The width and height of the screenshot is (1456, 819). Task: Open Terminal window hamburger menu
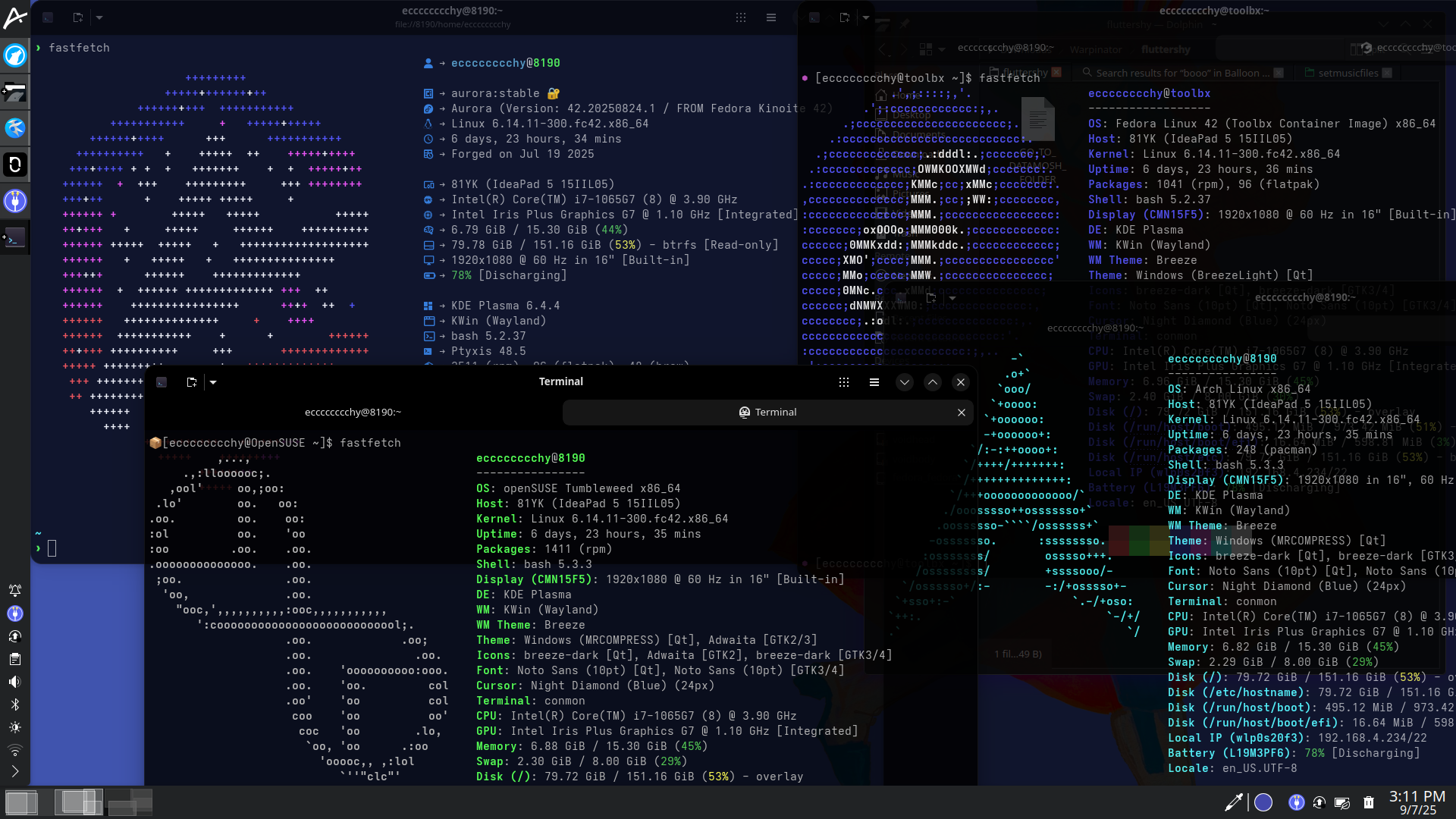coord(874,382)
